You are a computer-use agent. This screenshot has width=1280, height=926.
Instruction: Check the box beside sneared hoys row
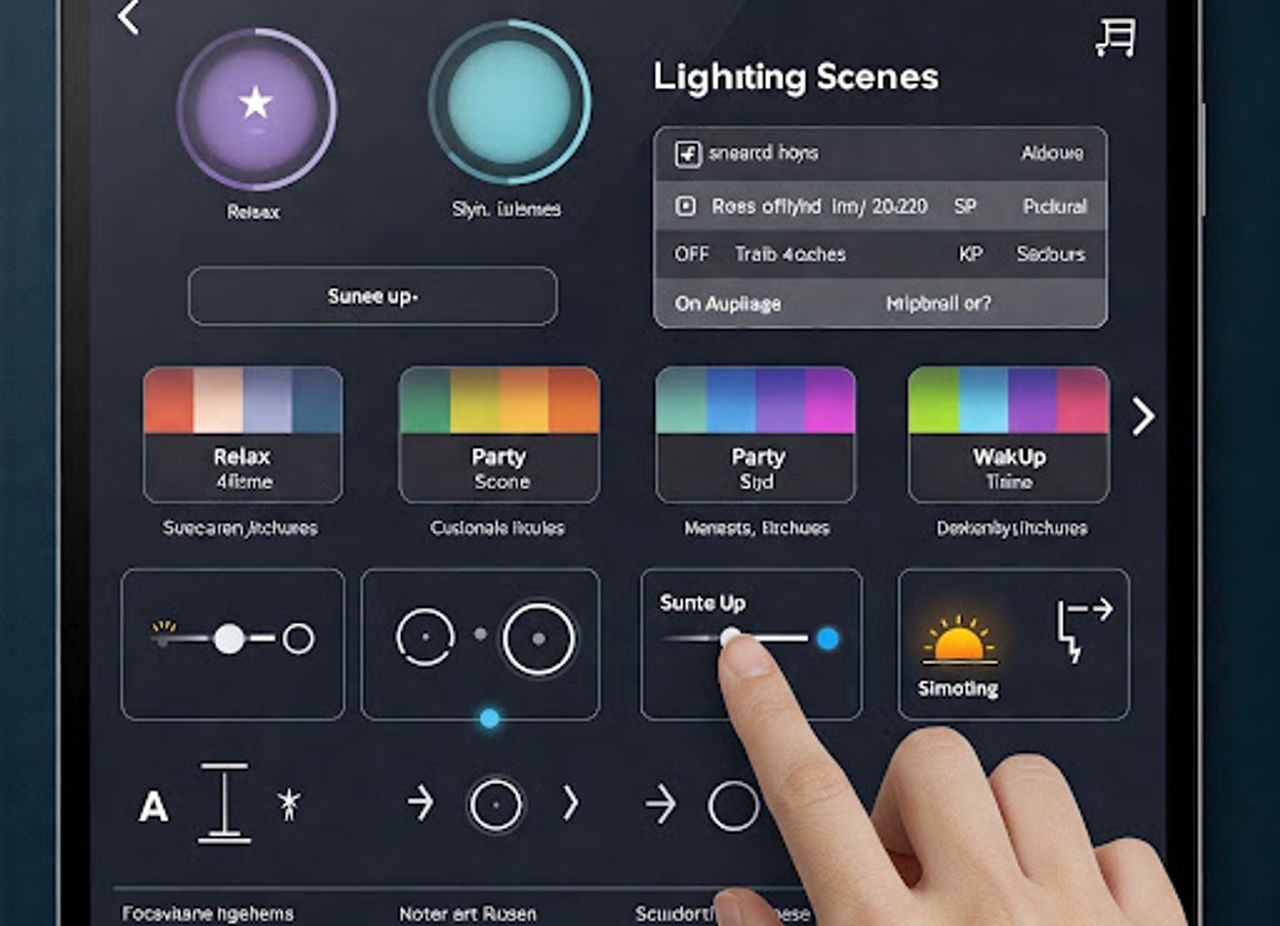click(687, 153)
